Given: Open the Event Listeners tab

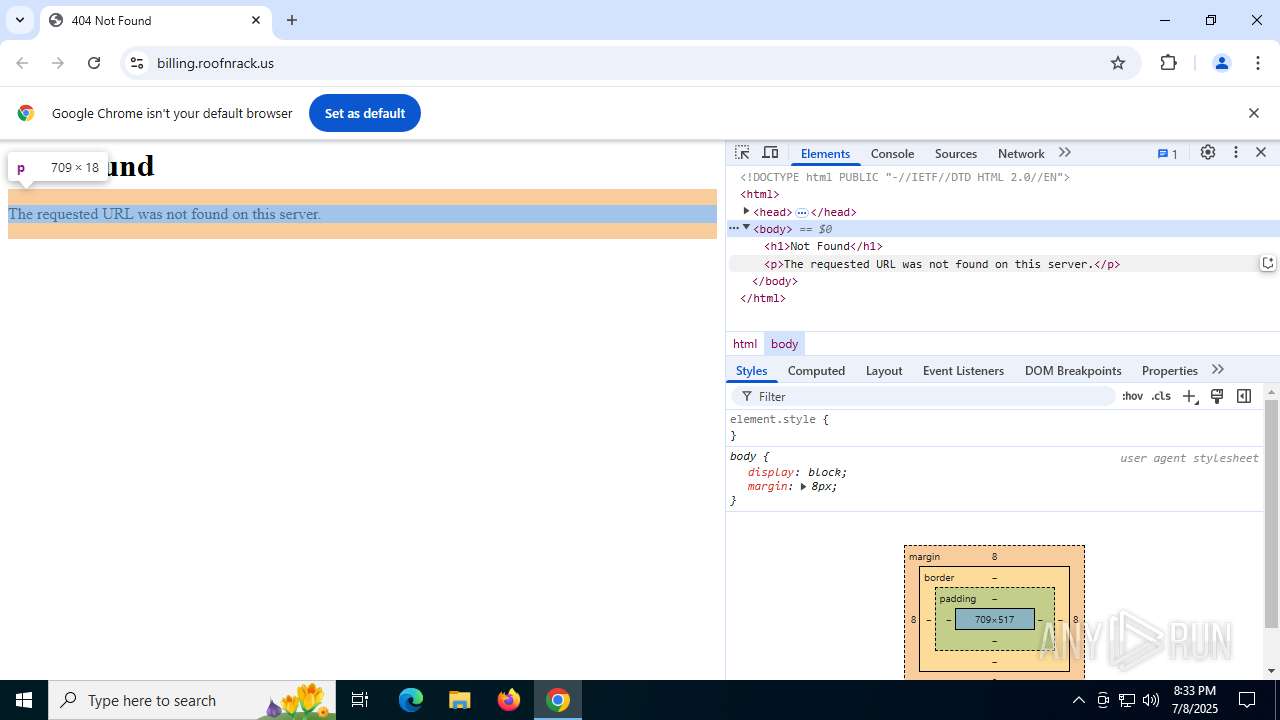Looking at the screenshot, I should pyautogui.click(x=963, y=371).
